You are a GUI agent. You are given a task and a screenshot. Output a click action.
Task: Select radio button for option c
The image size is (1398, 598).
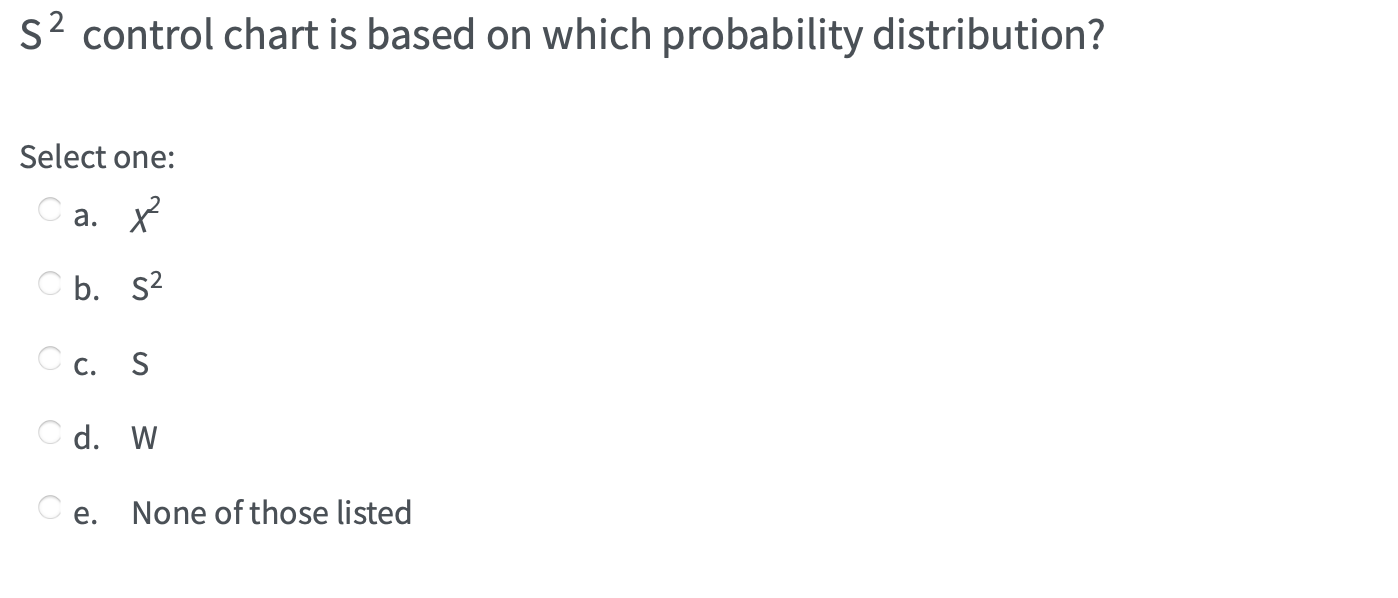pos(48,356)
